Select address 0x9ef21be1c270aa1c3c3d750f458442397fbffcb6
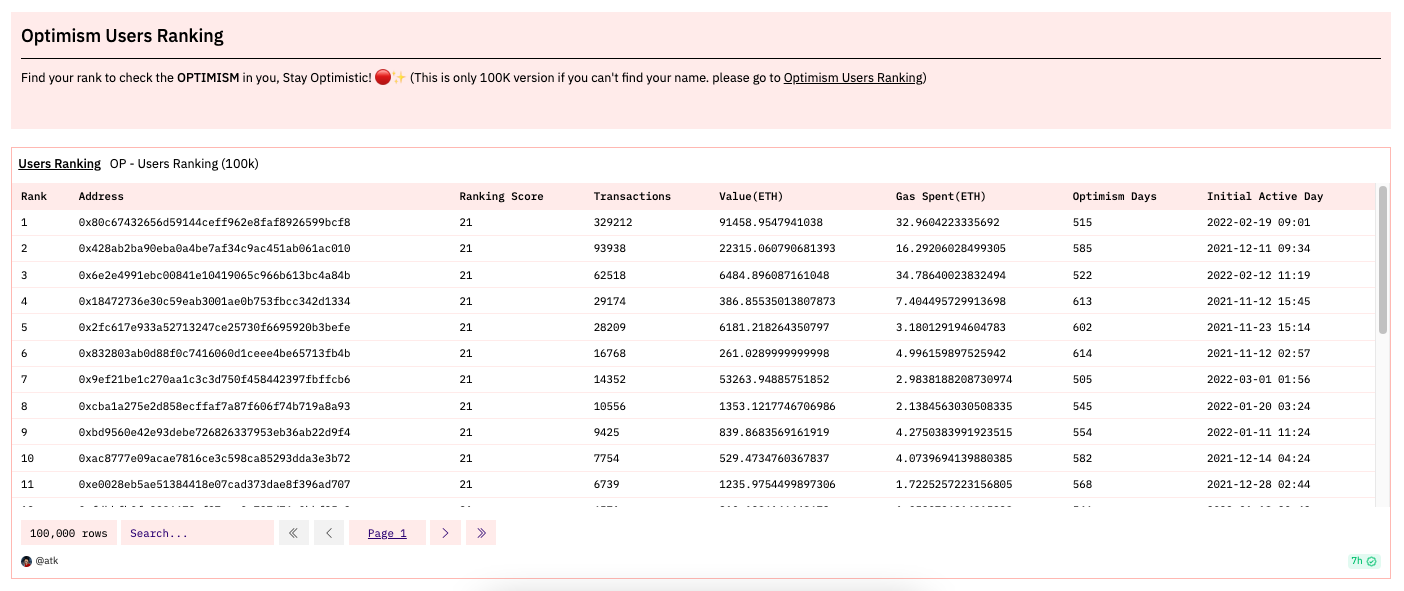 214,380
